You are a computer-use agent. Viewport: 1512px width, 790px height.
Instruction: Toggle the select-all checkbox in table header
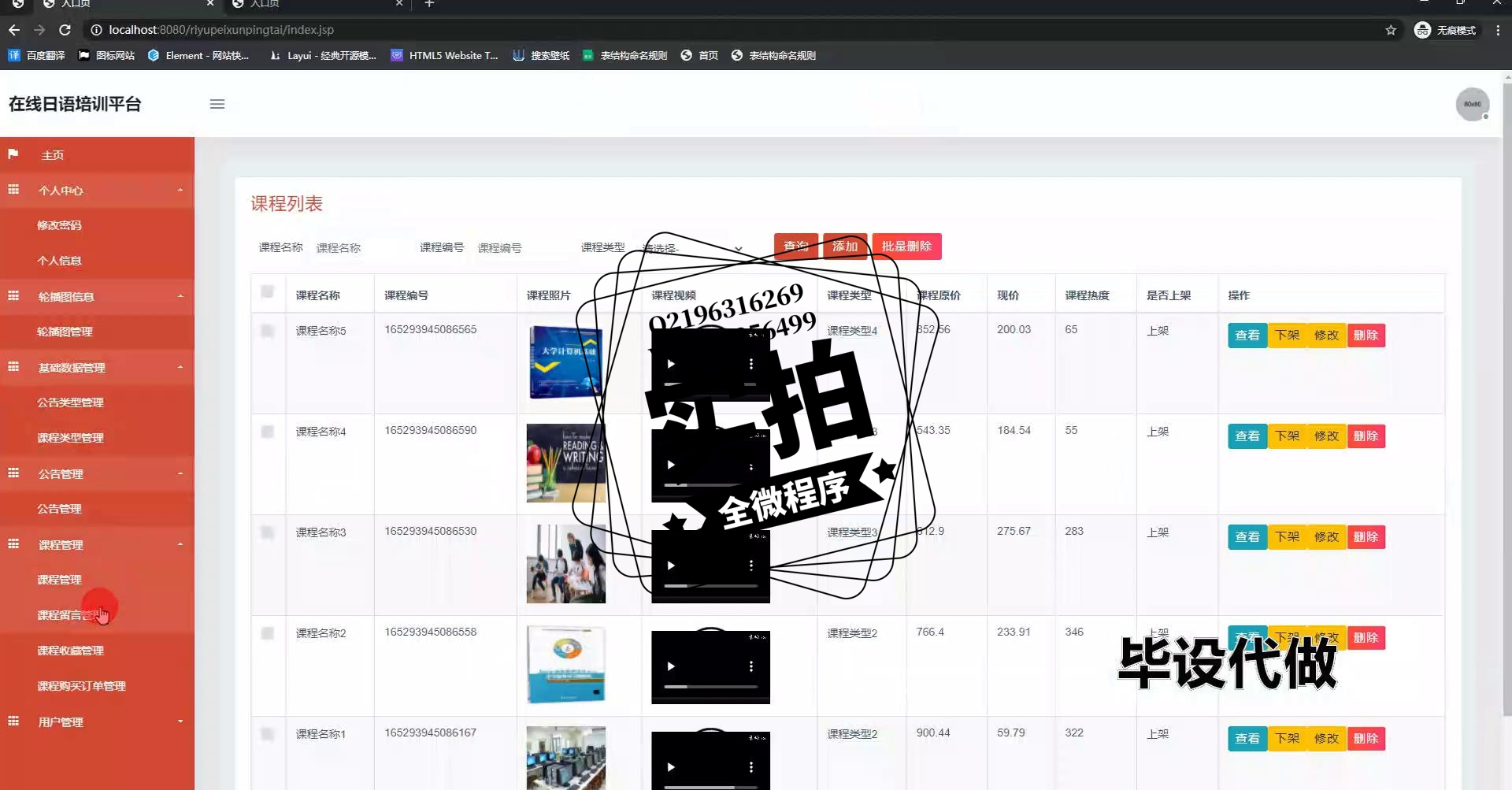point(268,292)
